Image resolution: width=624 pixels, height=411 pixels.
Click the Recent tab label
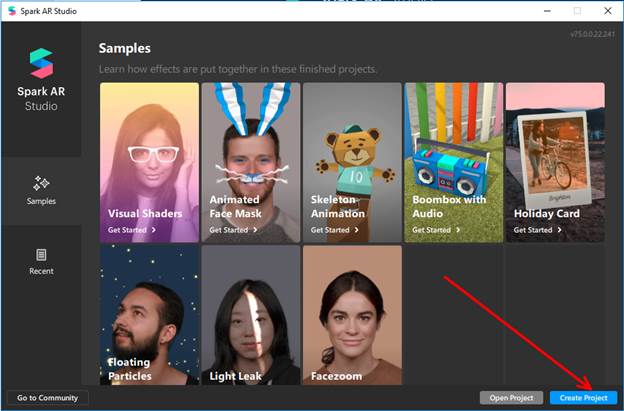tap(41, 271)
